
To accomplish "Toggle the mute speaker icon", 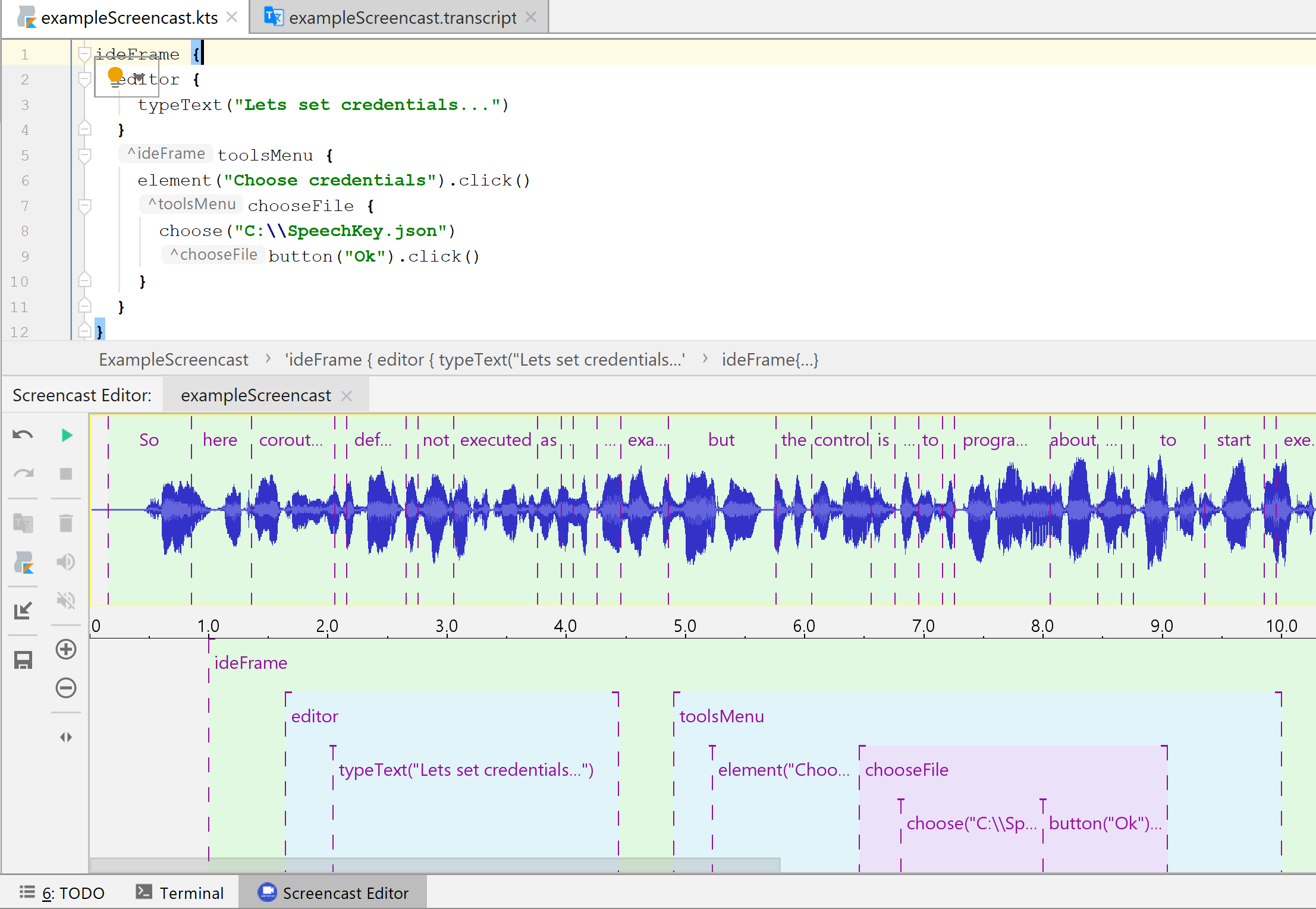I will tap(66, 600).
